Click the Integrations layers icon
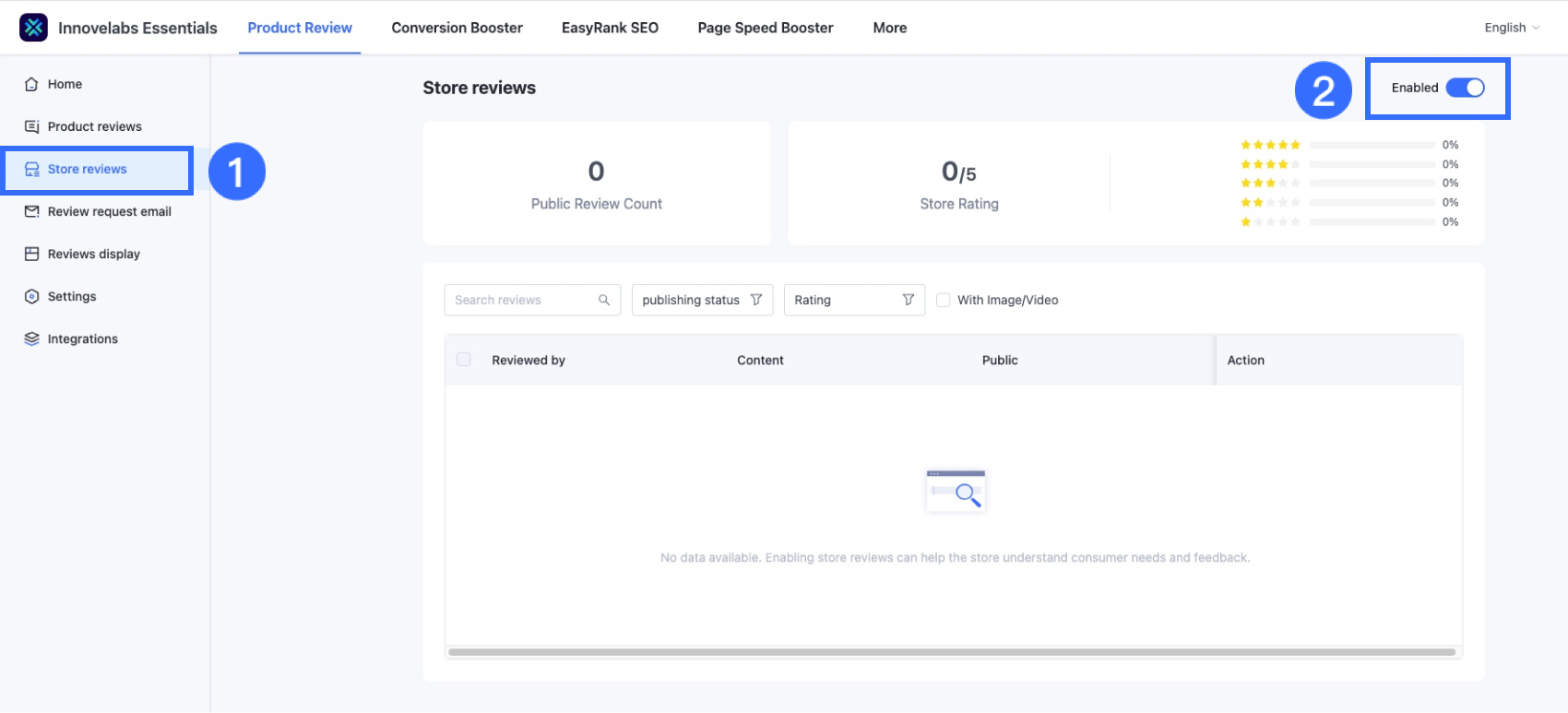Viewport: 1568px width, 713px height. point(31,339)
